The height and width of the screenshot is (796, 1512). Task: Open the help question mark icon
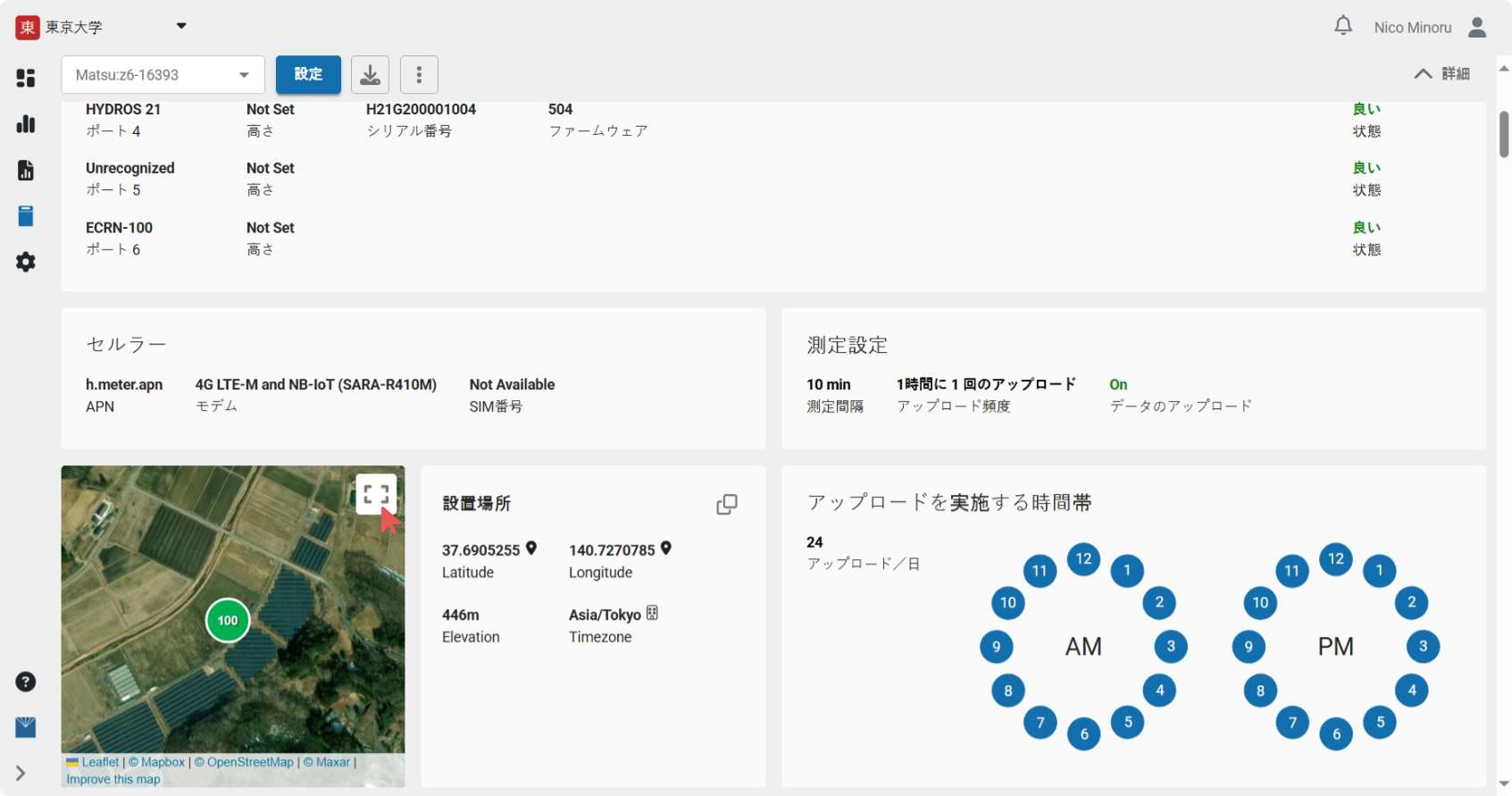(x=26, y=682)
